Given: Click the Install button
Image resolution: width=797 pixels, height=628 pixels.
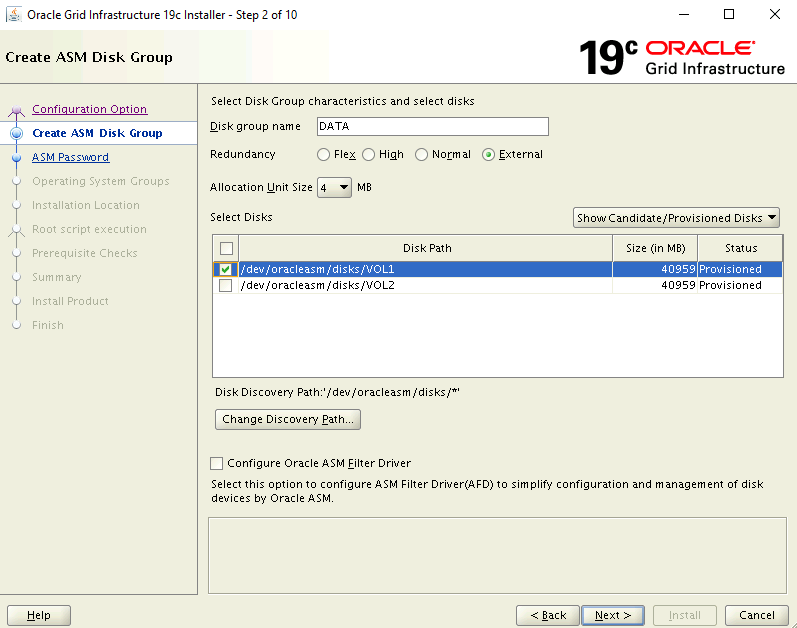Looking at the screenshot, I should (x=685, y=615).
